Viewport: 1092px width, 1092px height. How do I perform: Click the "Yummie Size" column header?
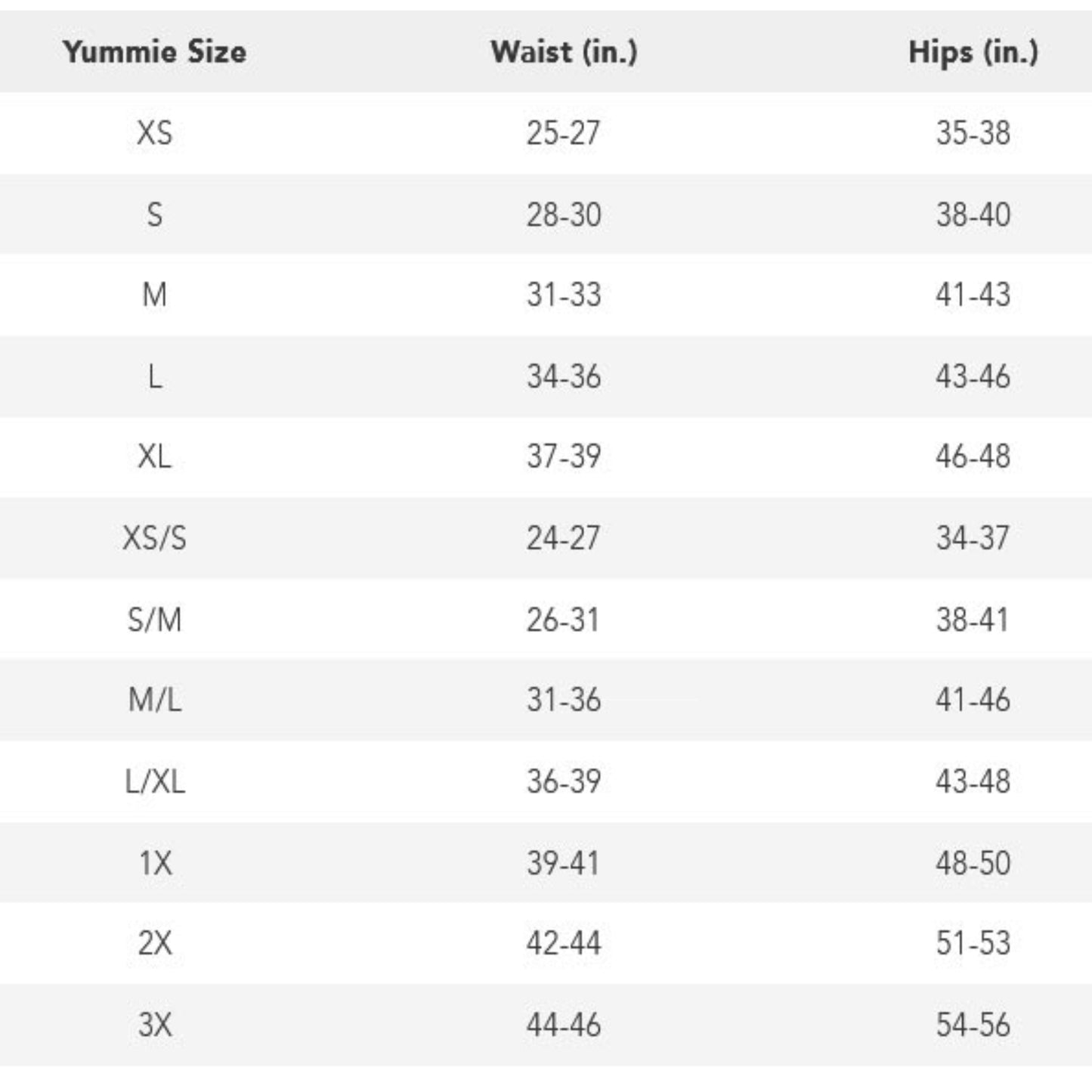pyautogui.click(x=155, y=51)
